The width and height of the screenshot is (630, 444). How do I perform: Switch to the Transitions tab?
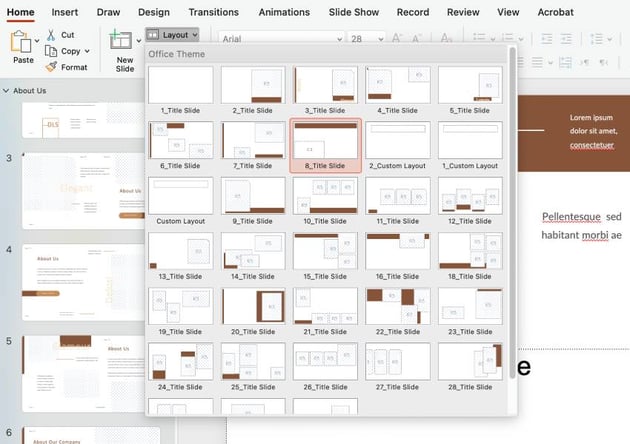213,12
